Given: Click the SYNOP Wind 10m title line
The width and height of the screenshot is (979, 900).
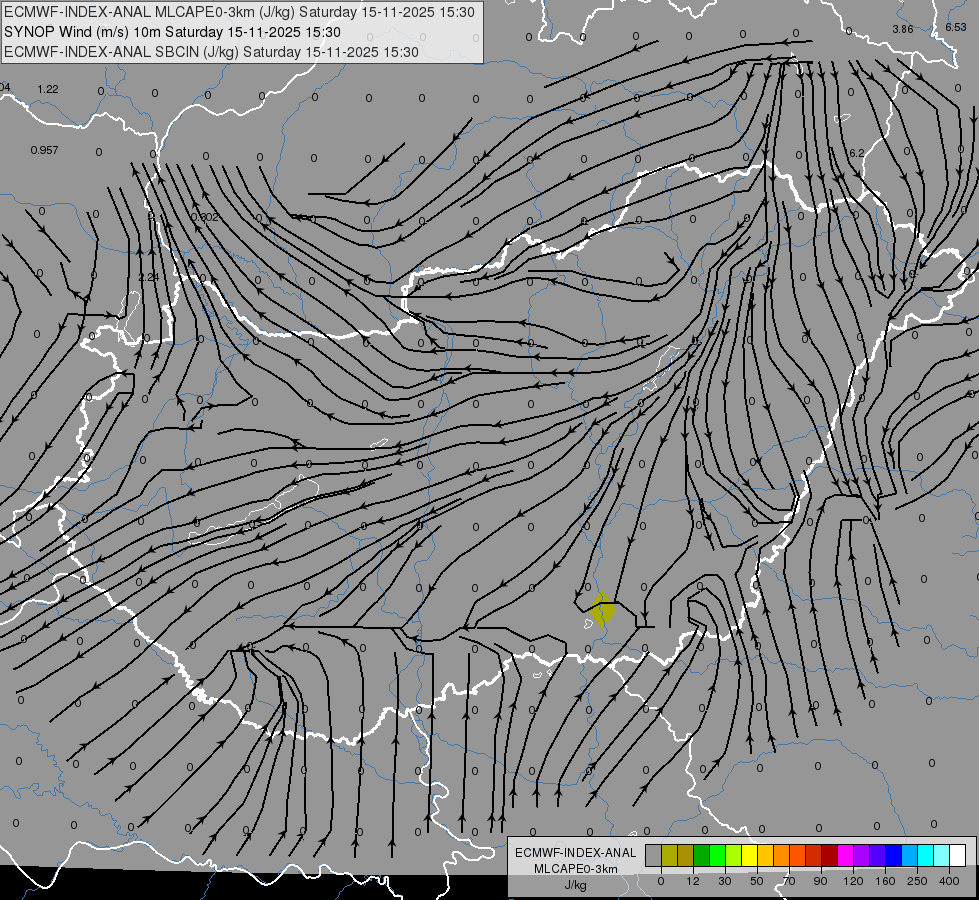Looking at the screenshot, I should click(x=172, y=32).
